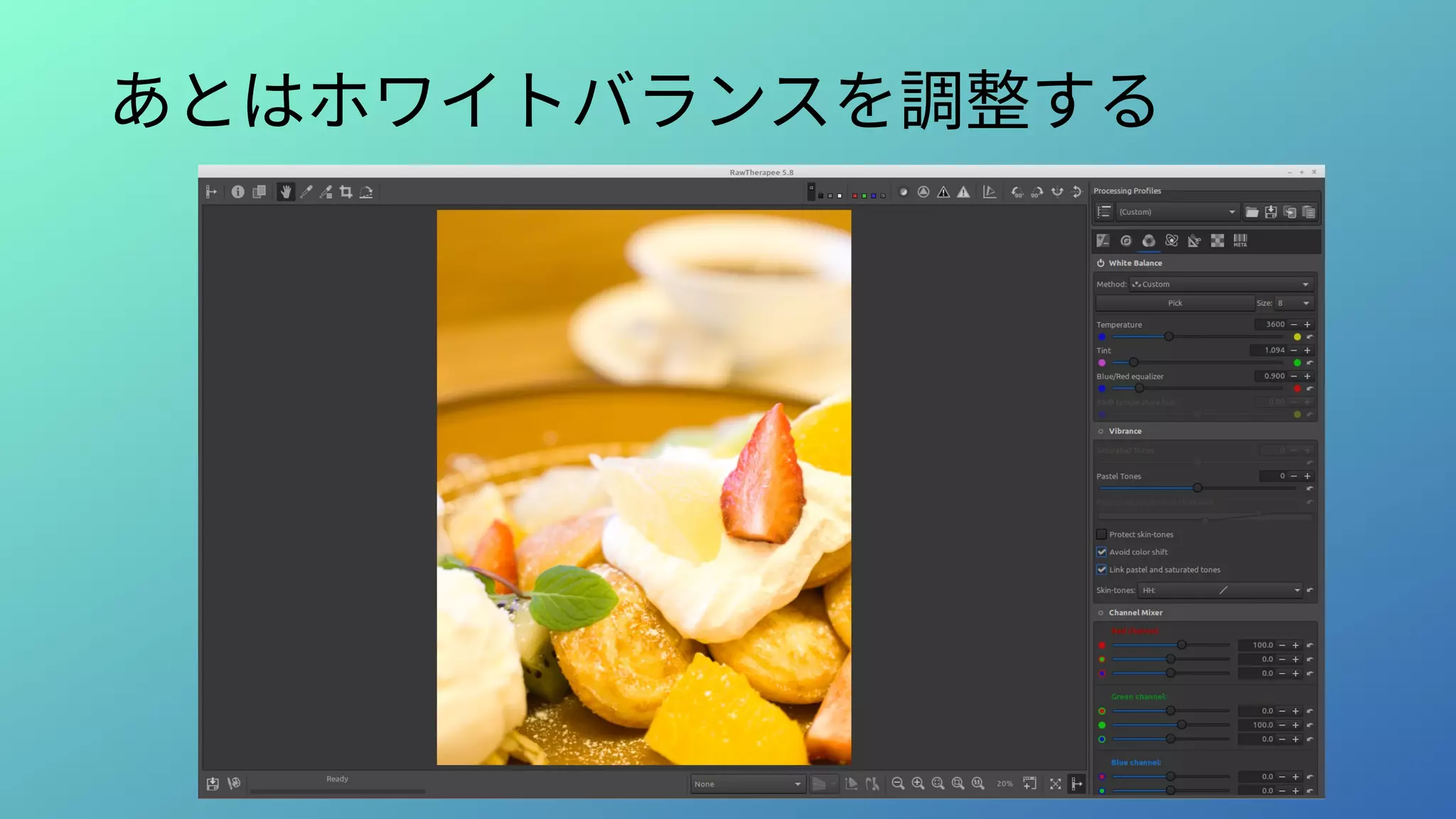Increase Temperature with plus button

coord(1307,324)
